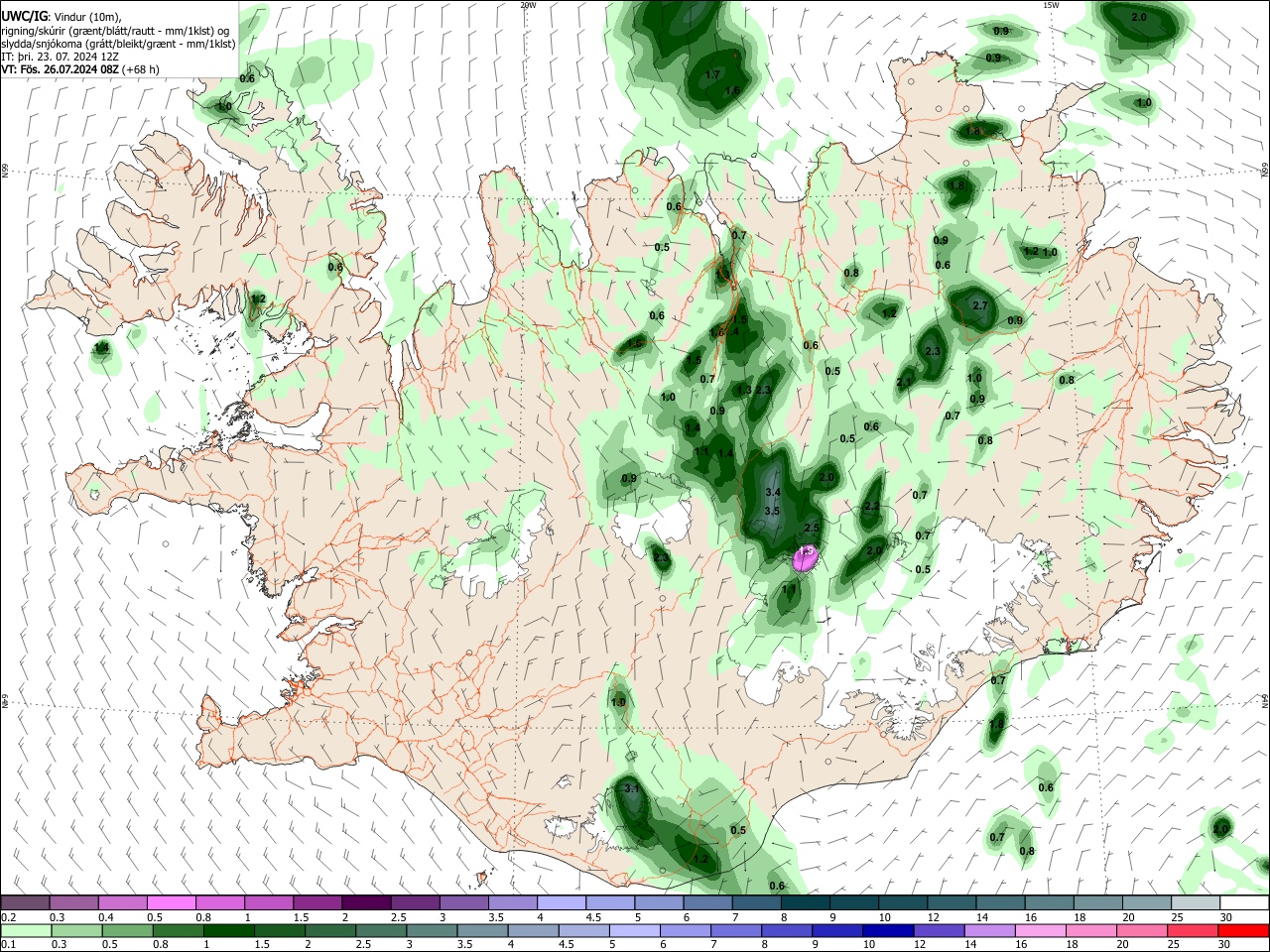
Task: Click the 2.7 precipitation value in the northeast
Action: 980,305
